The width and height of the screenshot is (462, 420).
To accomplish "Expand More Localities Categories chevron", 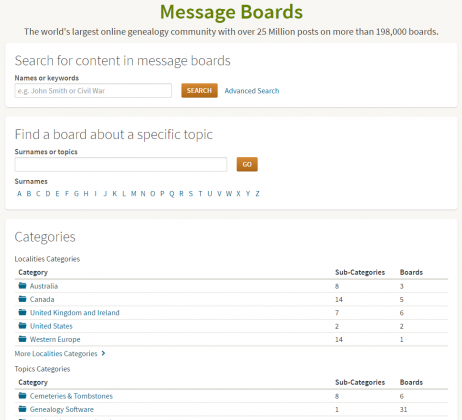I will coord(103,353).
